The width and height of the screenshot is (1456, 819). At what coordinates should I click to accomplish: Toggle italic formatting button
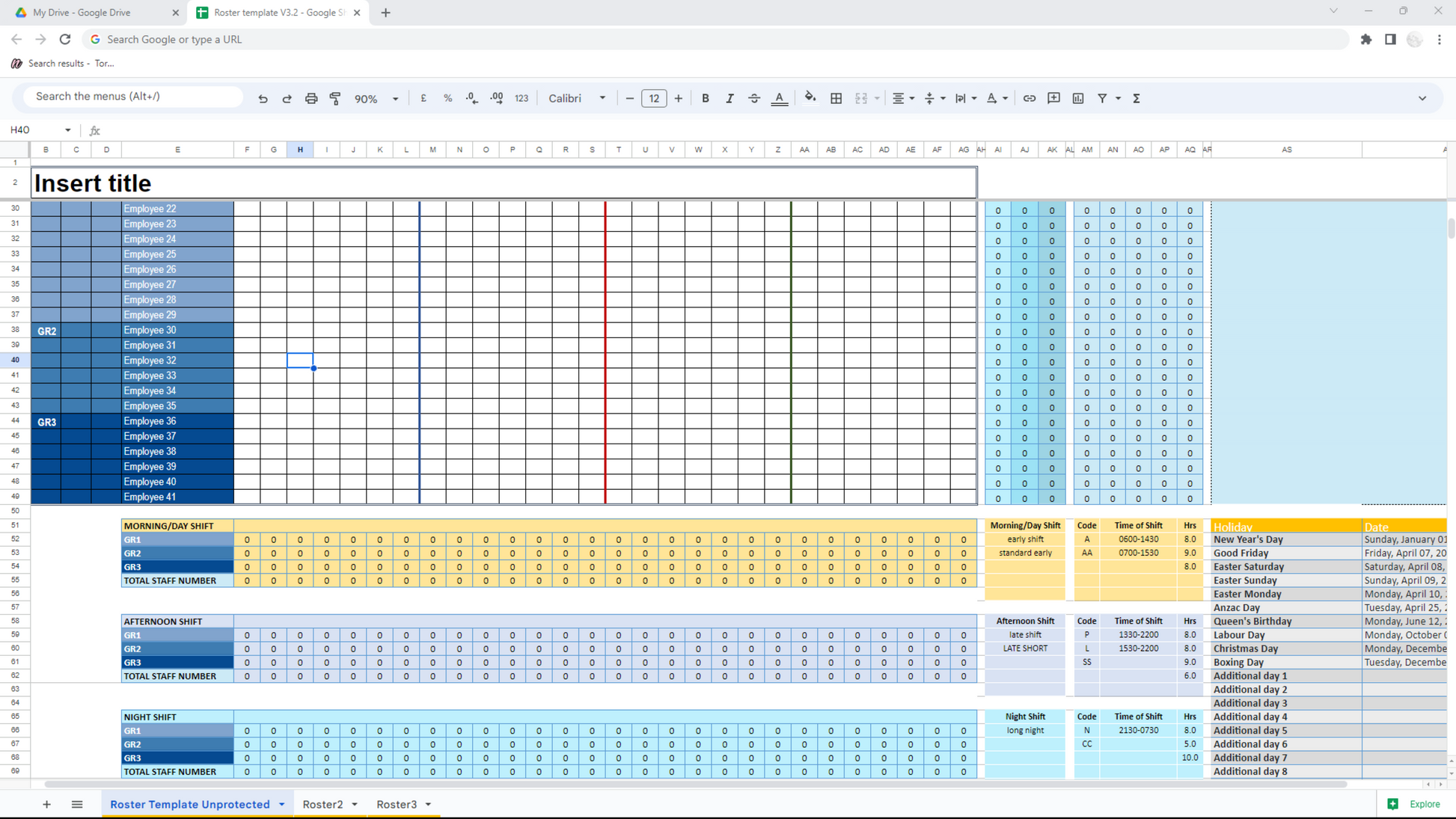[729, 99]
